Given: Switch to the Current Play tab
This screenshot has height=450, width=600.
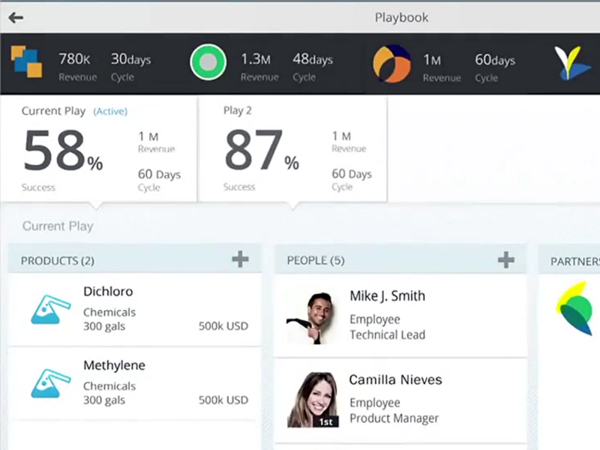Looking at the screenshot, I should [x=98, y=150].
